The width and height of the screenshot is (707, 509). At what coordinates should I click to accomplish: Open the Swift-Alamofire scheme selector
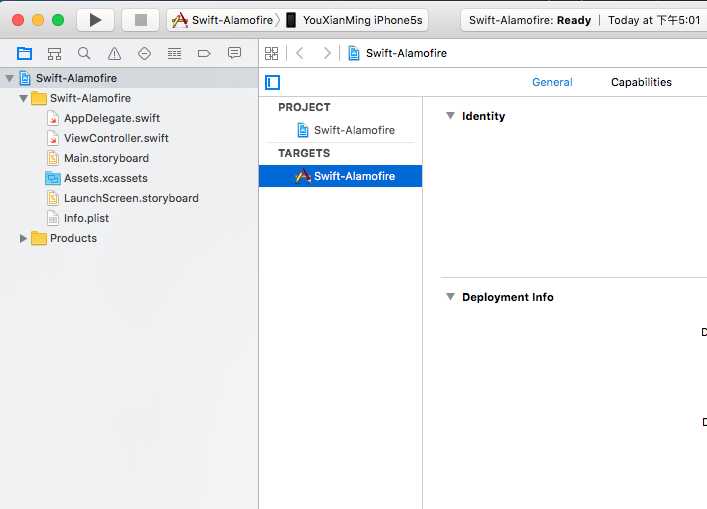pos(224,20)
